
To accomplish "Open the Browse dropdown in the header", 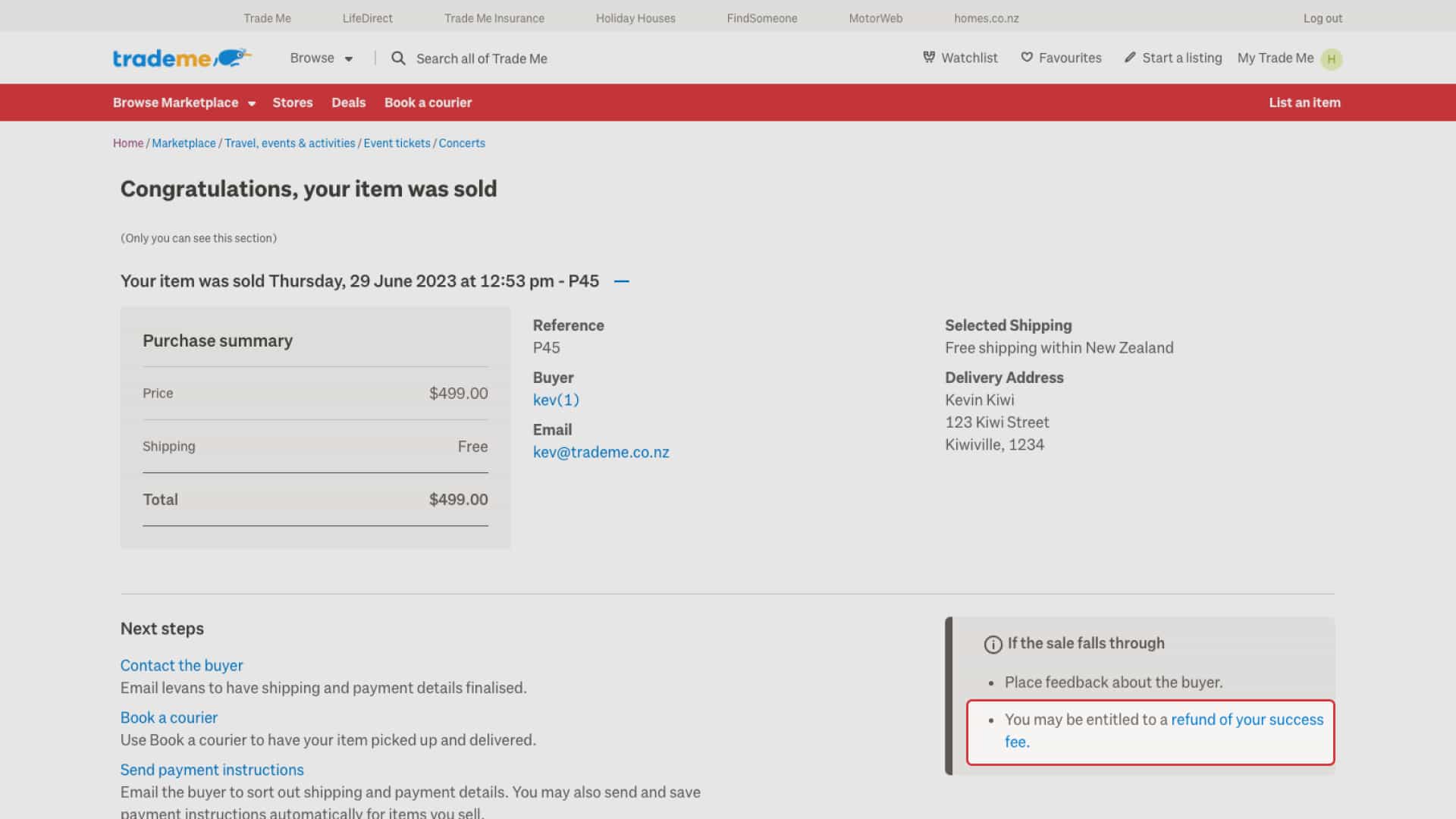I will click(322, 58).
